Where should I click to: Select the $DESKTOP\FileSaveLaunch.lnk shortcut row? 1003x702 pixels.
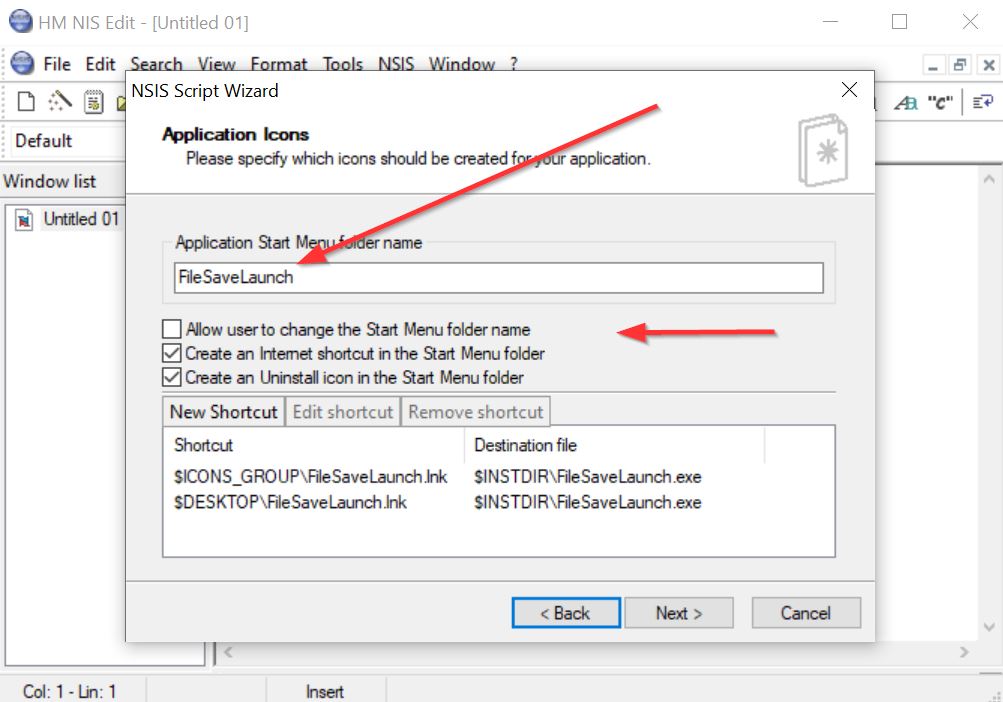click(290, 502)
